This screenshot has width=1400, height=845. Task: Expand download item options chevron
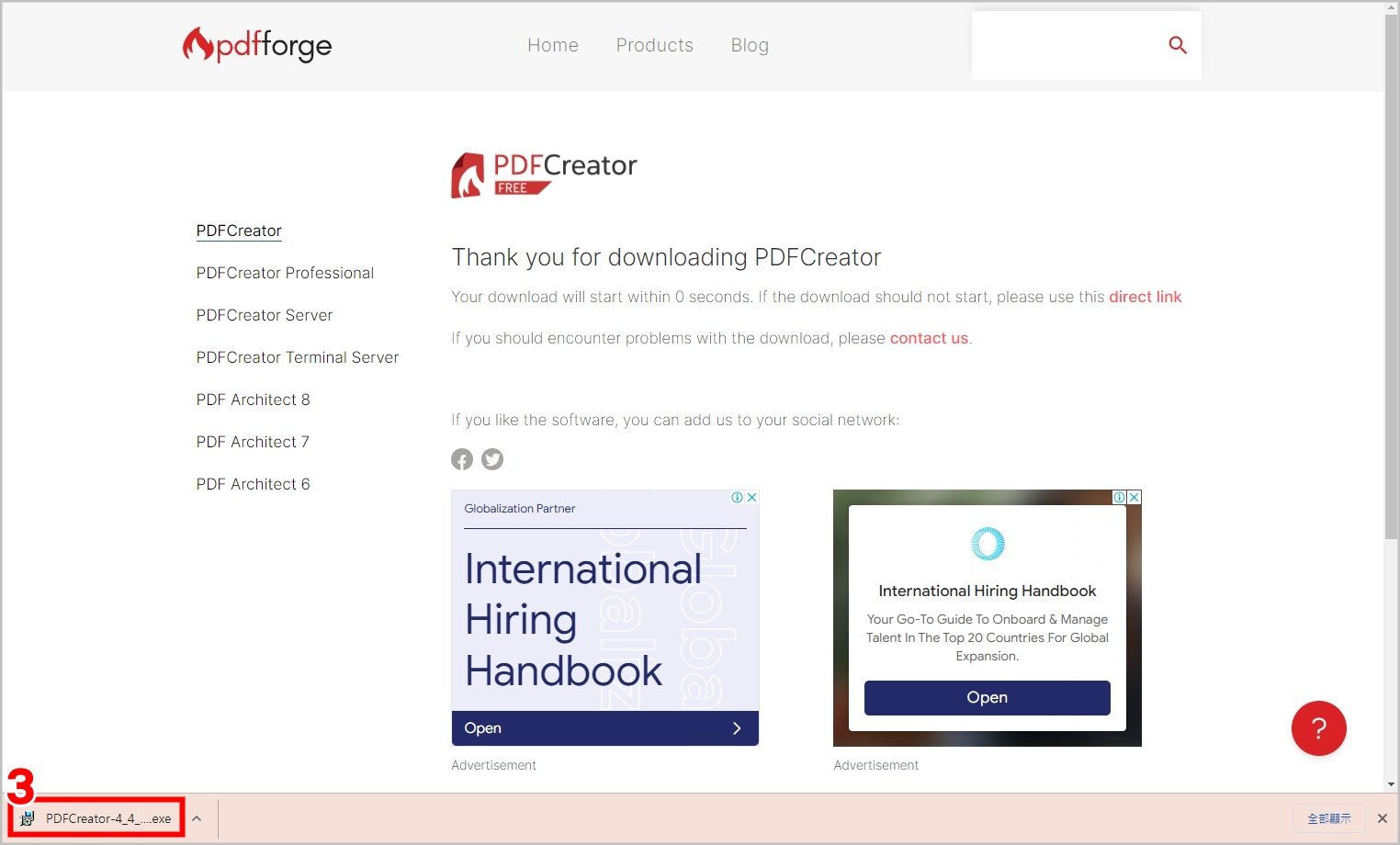197,818
